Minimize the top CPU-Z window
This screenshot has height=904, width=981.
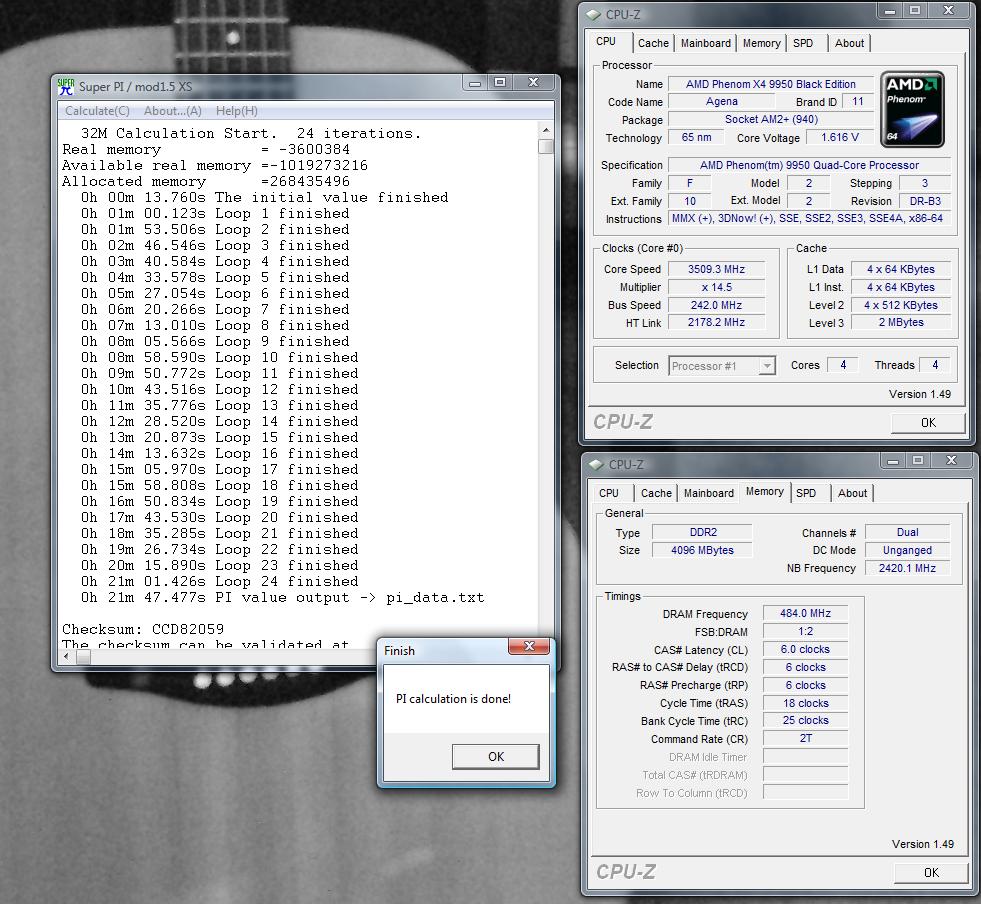[890, 11]
